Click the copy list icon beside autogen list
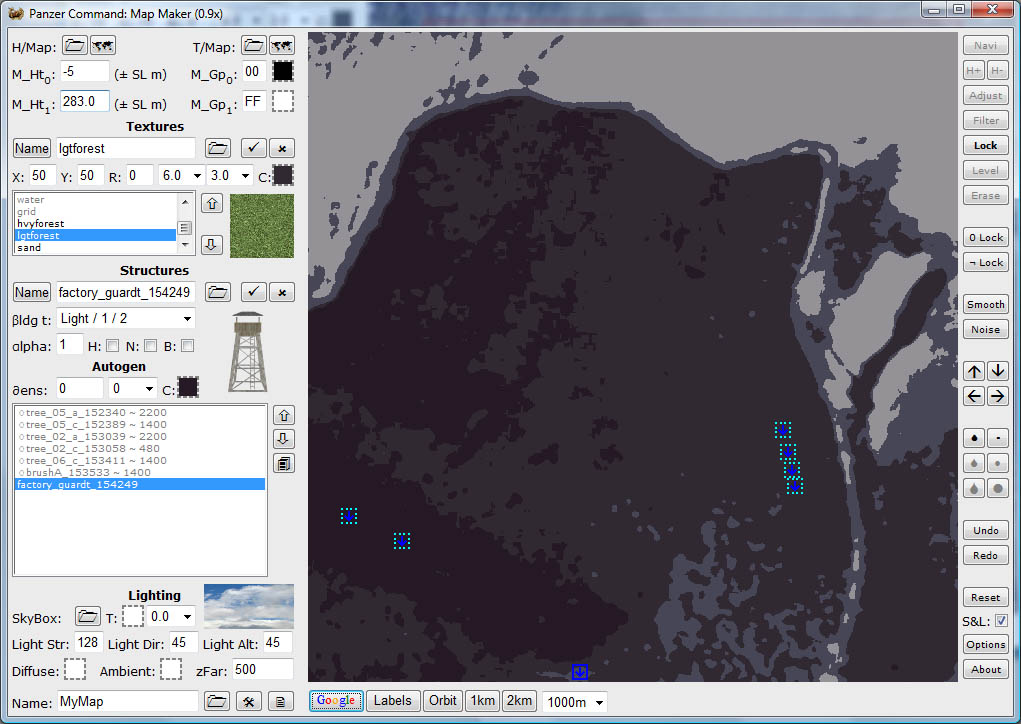1021x724 pixels. click(283, 464)
